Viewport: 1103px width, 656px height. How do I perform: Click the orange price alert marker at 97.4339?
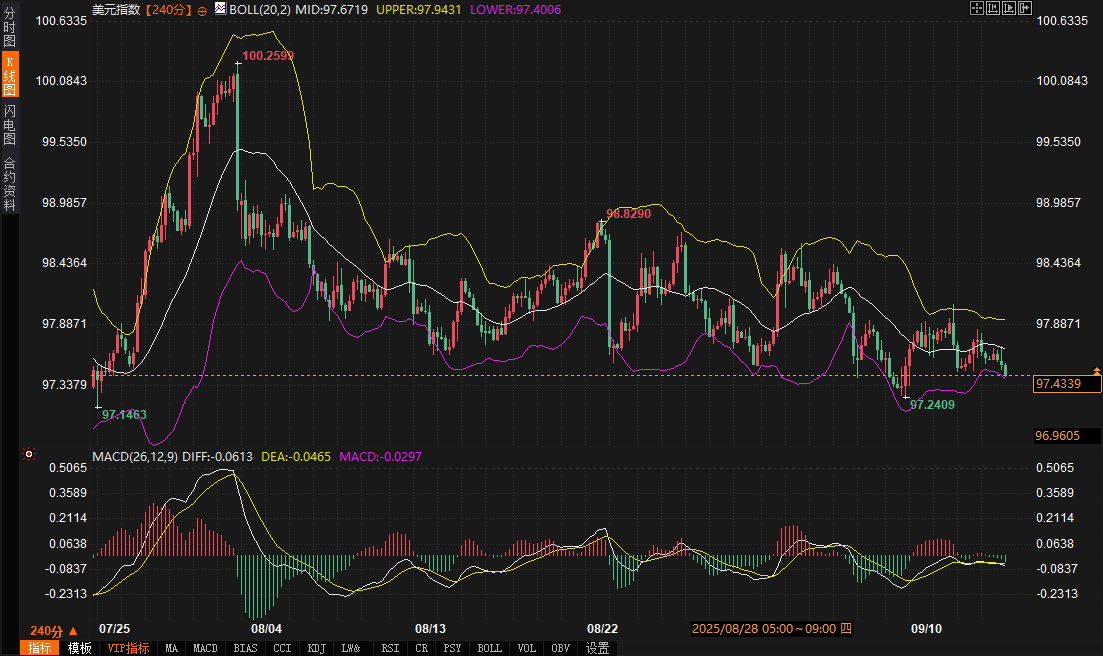1096,371
